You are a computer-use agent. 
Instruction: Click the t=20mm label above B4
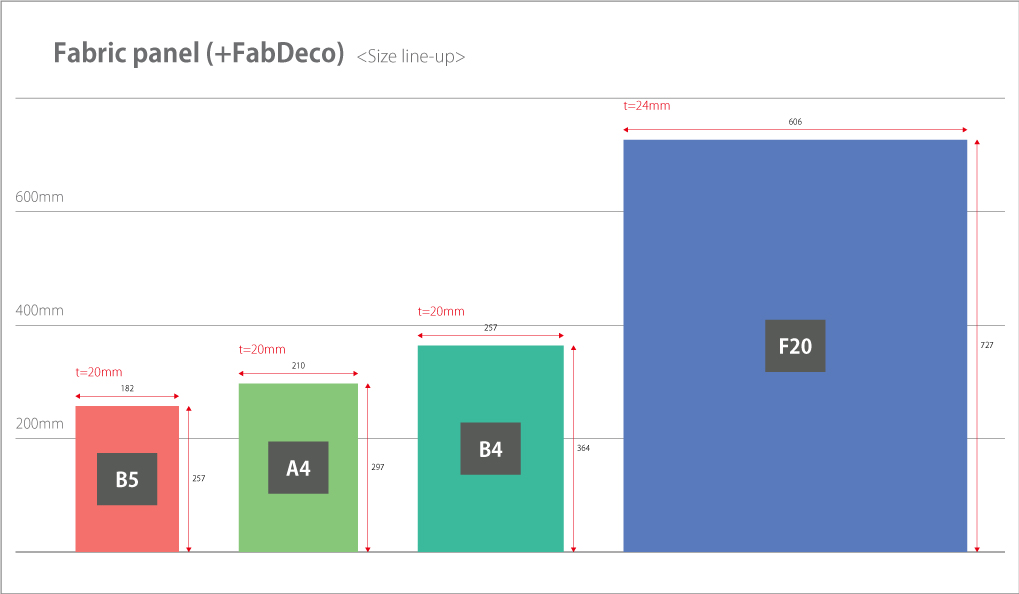click(441, 312)
